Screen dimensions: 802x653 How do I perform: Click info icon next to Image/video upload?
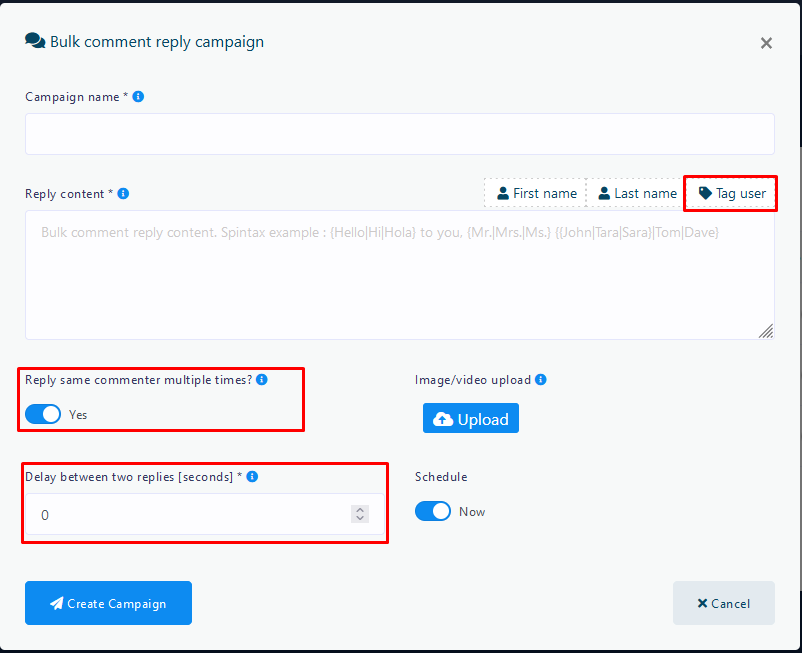point(541,380)
